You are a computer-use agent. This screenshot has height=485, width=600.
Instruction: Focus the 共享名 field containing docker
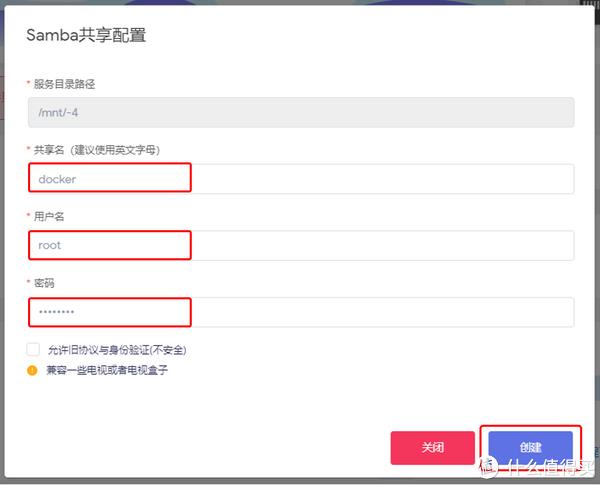[x=301, y=179]
